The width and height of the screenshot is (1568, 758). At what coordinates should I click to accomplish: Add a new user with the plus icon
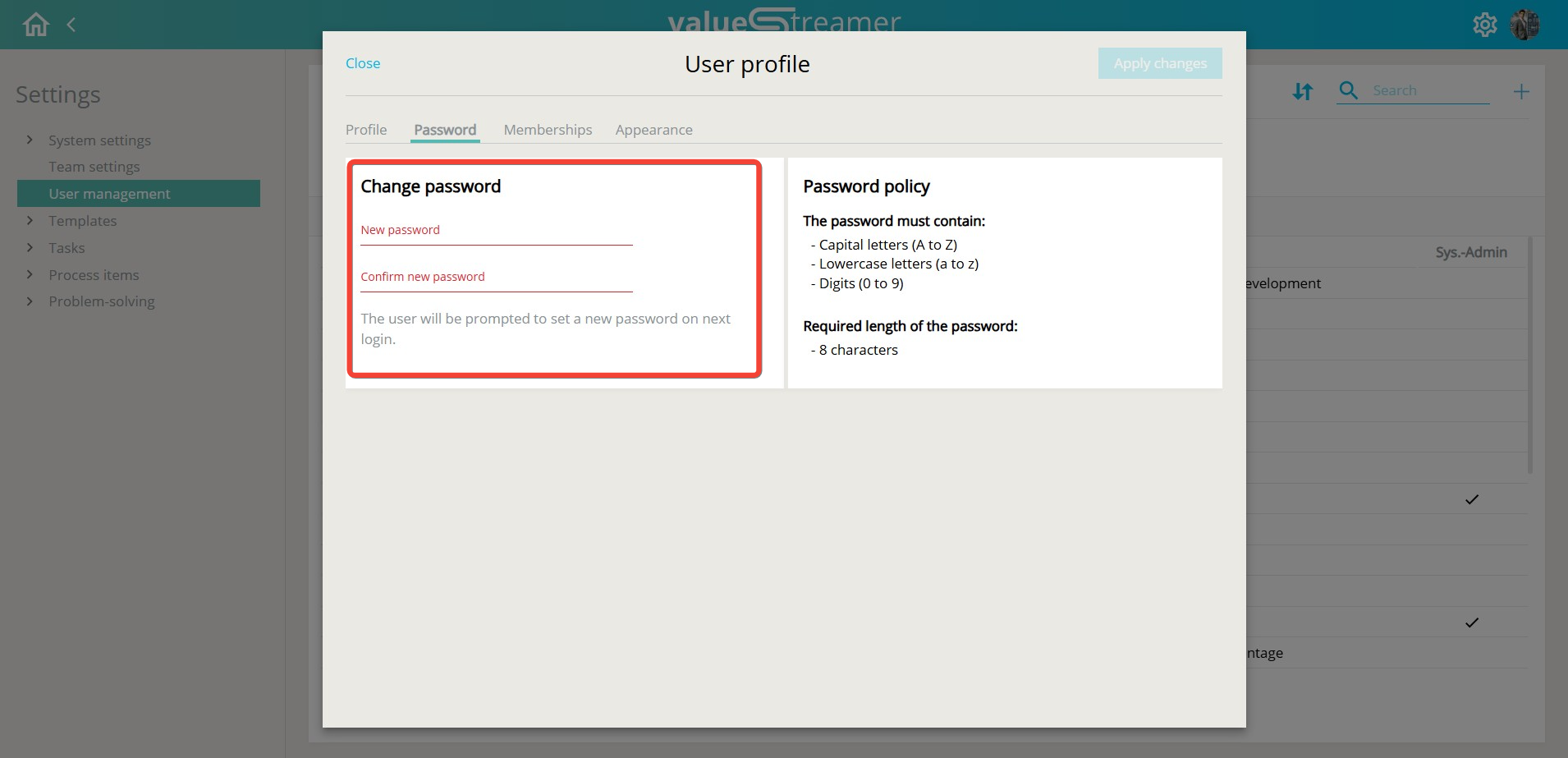[x=1522, y=90]
